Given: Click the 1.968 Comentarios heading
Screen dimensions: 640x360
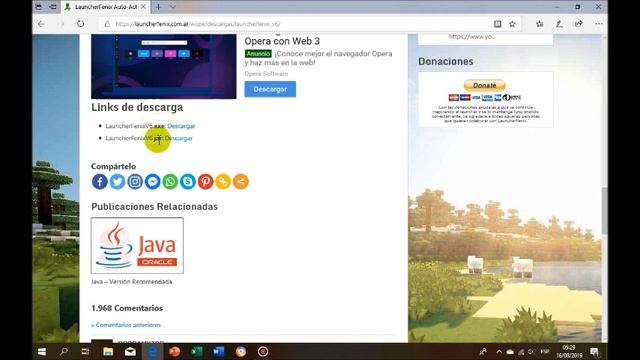Looking at the screenshot, I should pos(127,308).
